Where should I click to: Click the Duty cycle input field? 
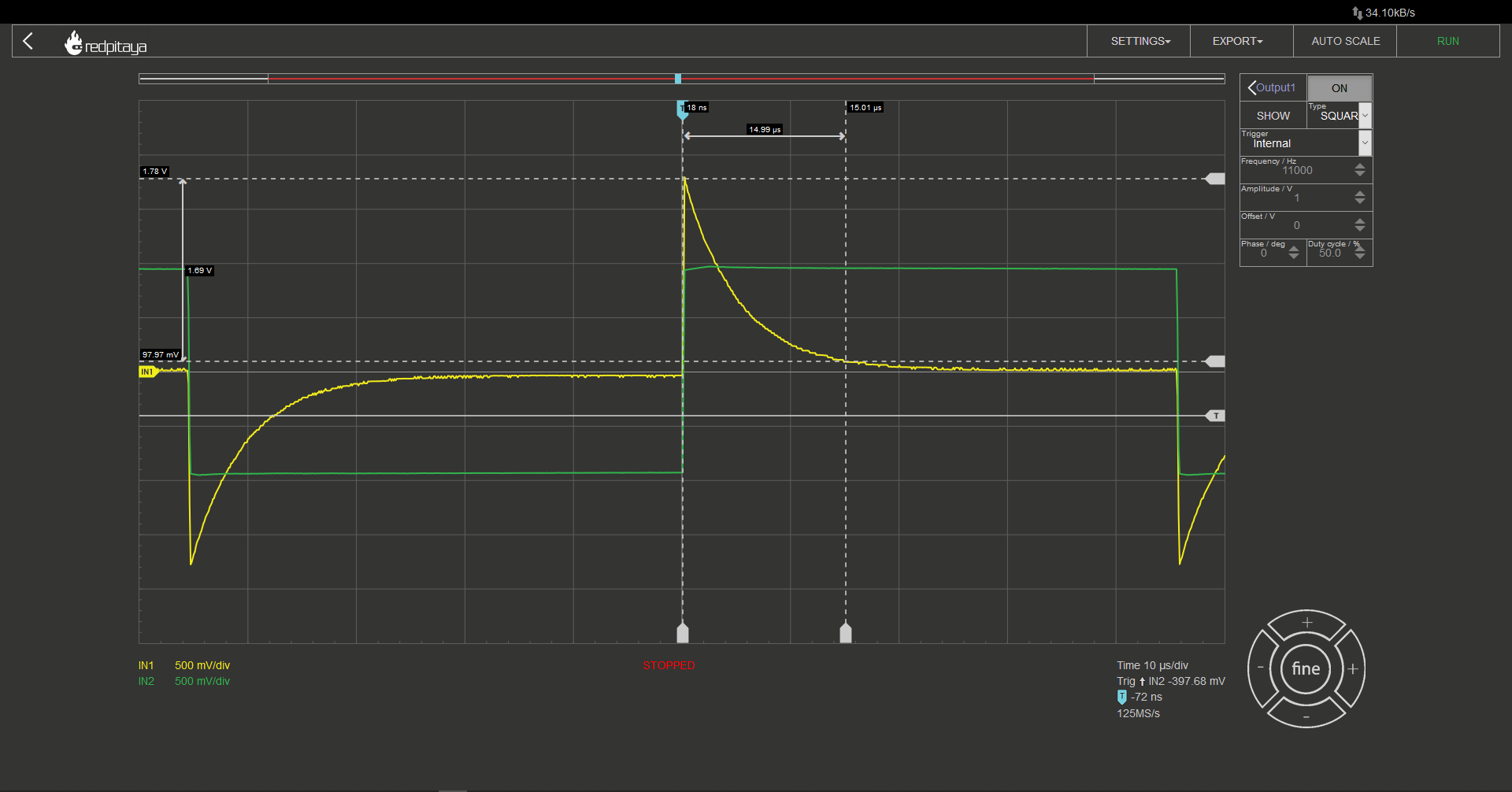tap(1330, 253)
